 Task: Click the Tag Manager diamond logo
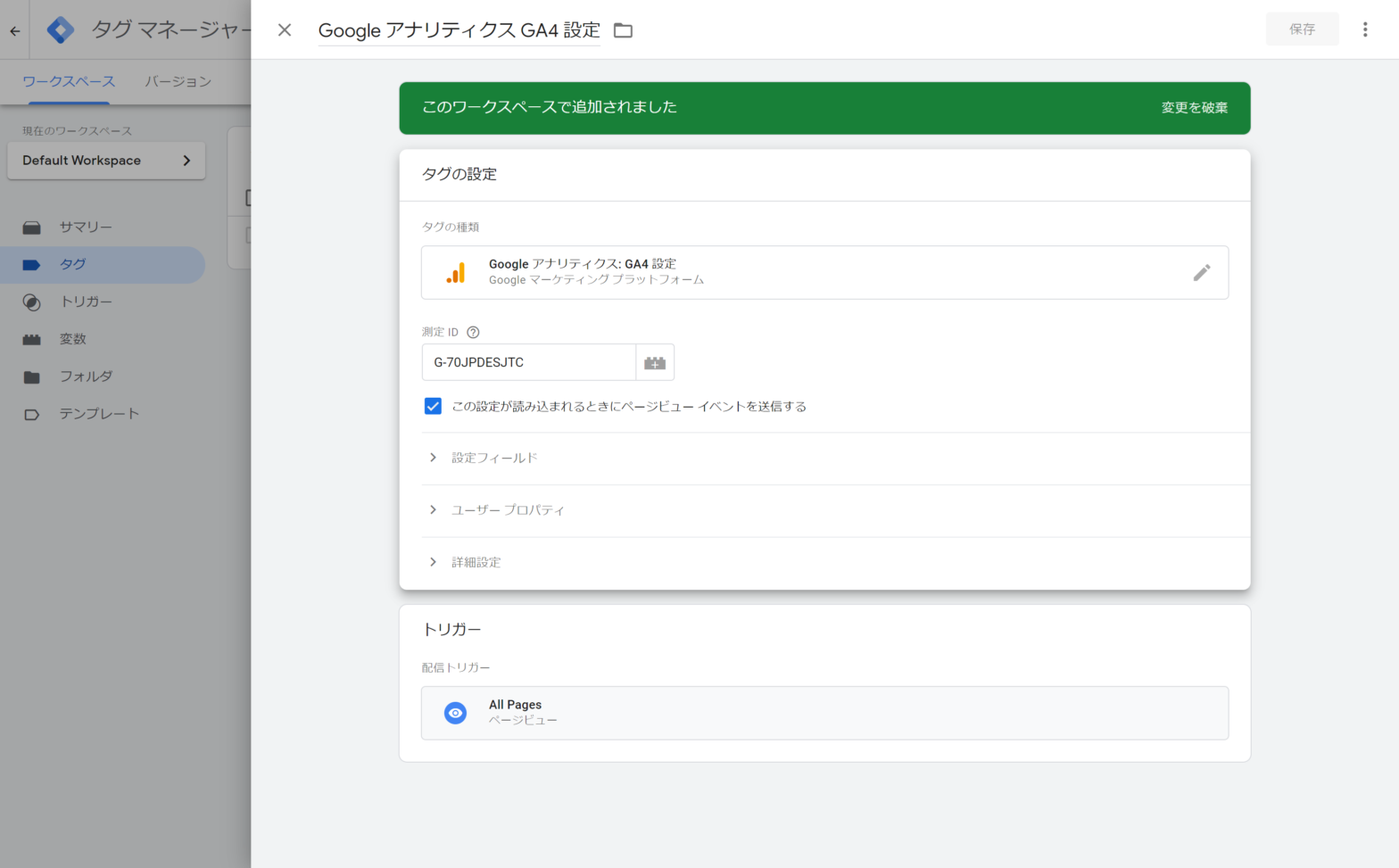(61, 29)
